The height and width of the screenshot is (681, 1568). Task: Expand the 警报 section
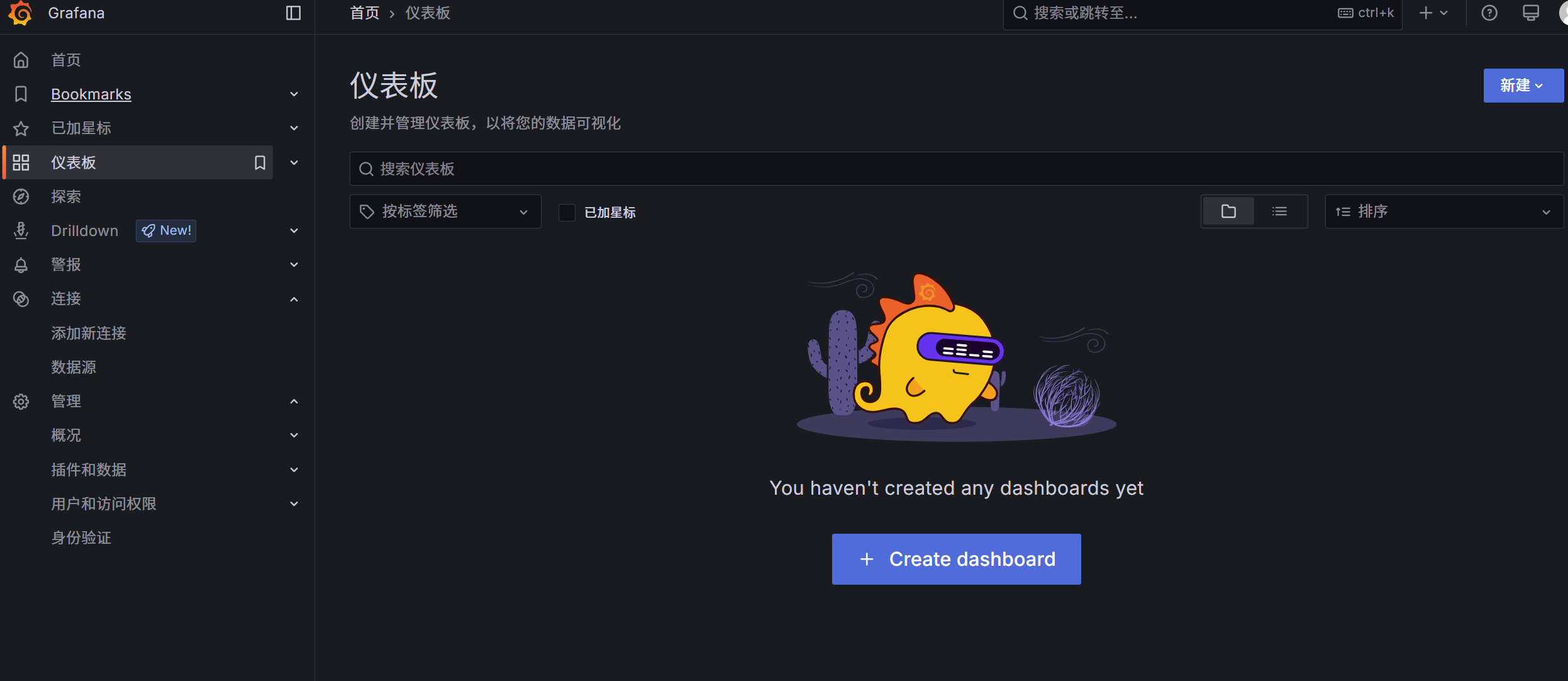click(x=294, y=264)
